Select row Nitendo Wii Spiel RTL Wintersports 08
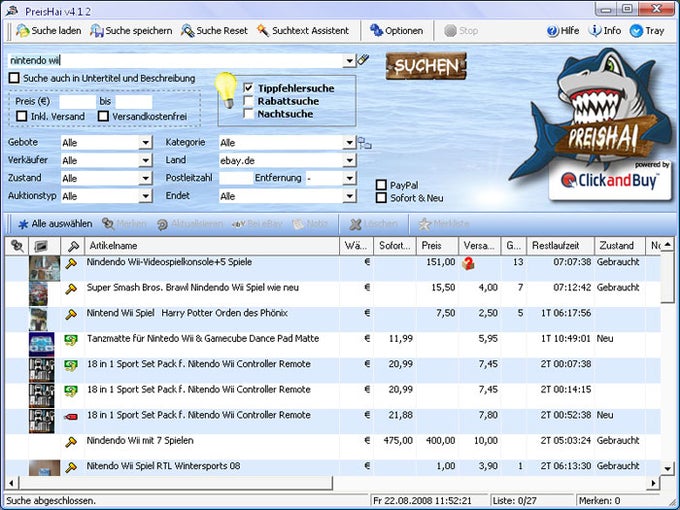The image size is (680, 510). 333,468
